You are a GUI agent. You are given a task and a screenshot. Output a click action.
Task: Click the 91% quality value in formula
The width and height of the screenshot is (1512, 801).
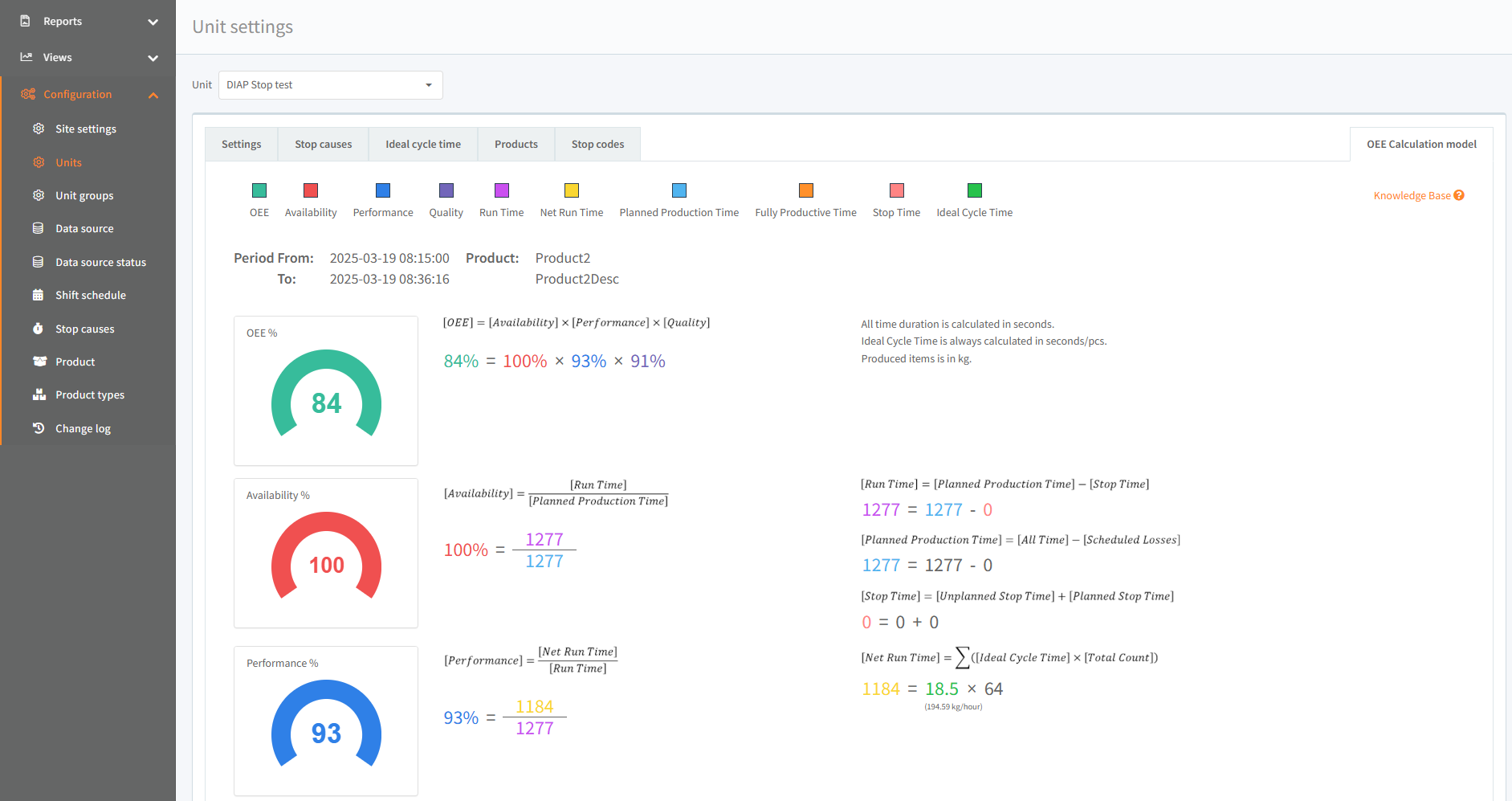[x=648, y=362]
